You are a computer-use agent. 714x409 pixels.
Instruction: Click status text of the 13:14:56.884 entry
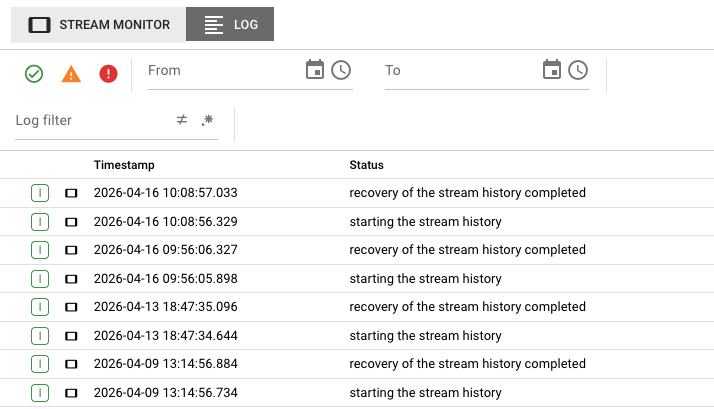468,363
